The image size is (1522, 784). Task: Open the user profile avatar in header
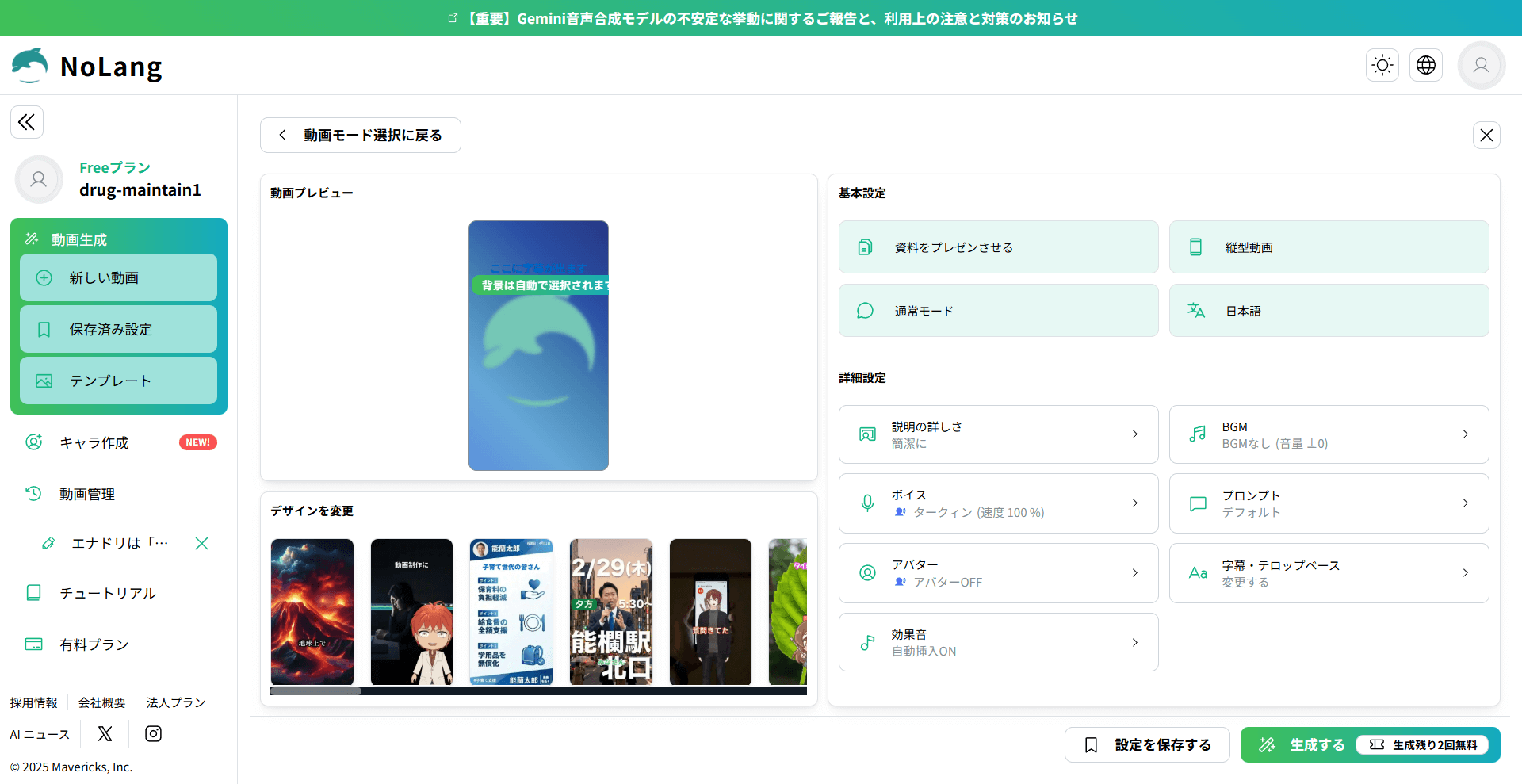click(x=1481, y=65)
